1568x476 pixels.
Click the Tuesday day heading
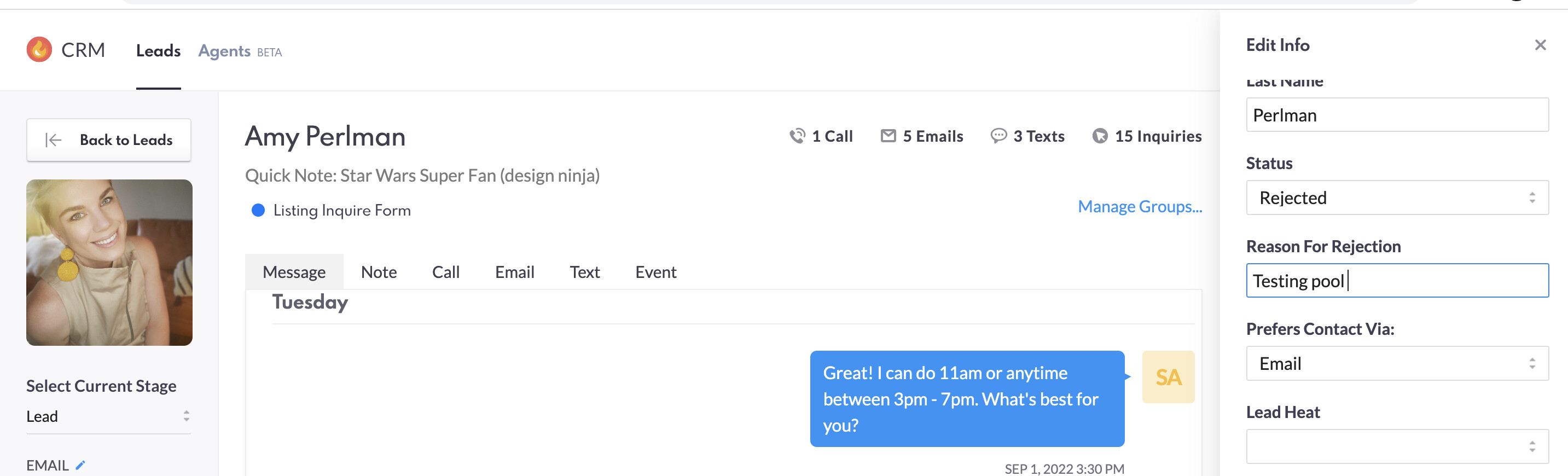(x=310, y=302)
